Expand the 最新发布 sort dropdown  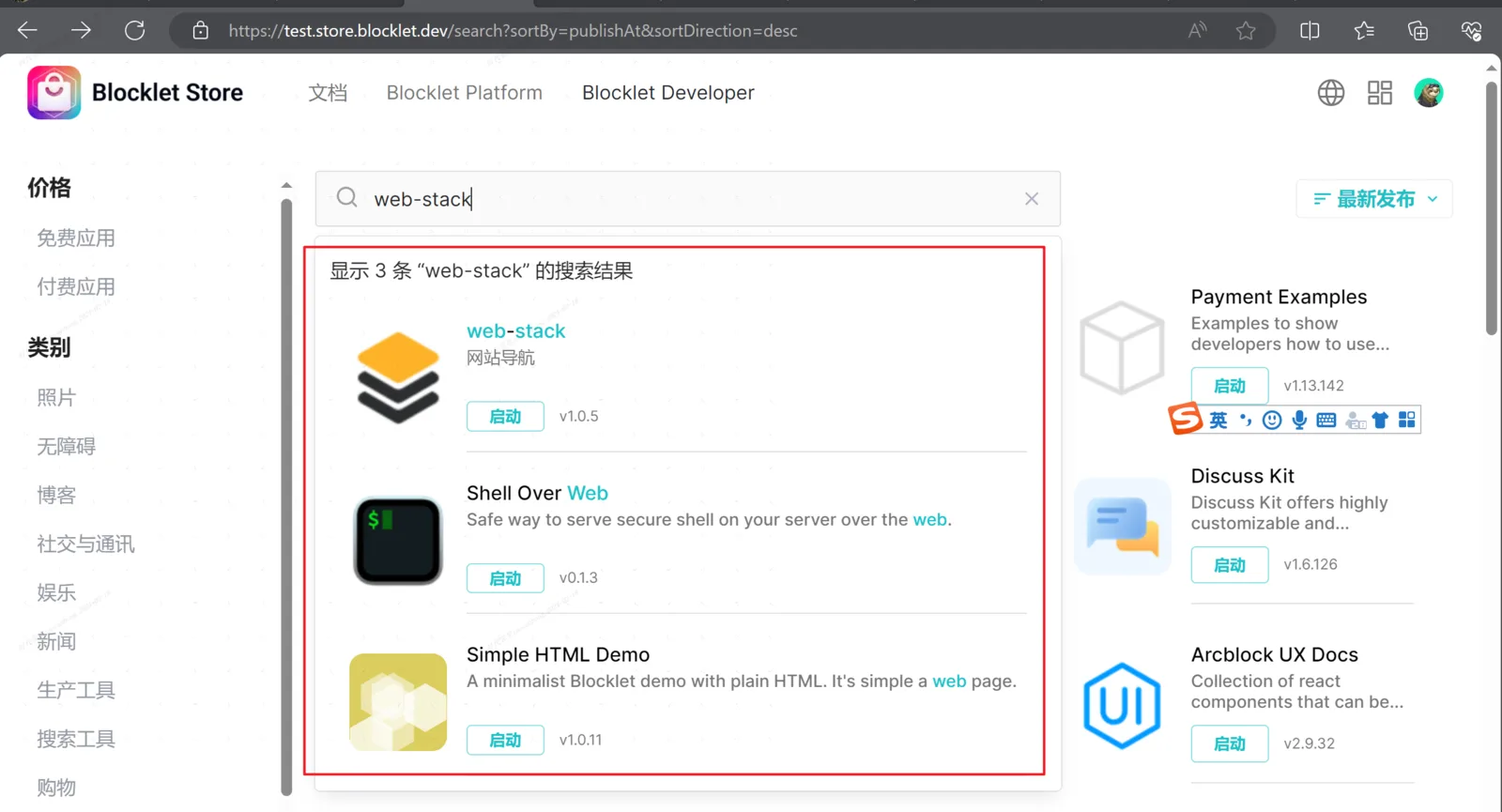click(1374, 199)
